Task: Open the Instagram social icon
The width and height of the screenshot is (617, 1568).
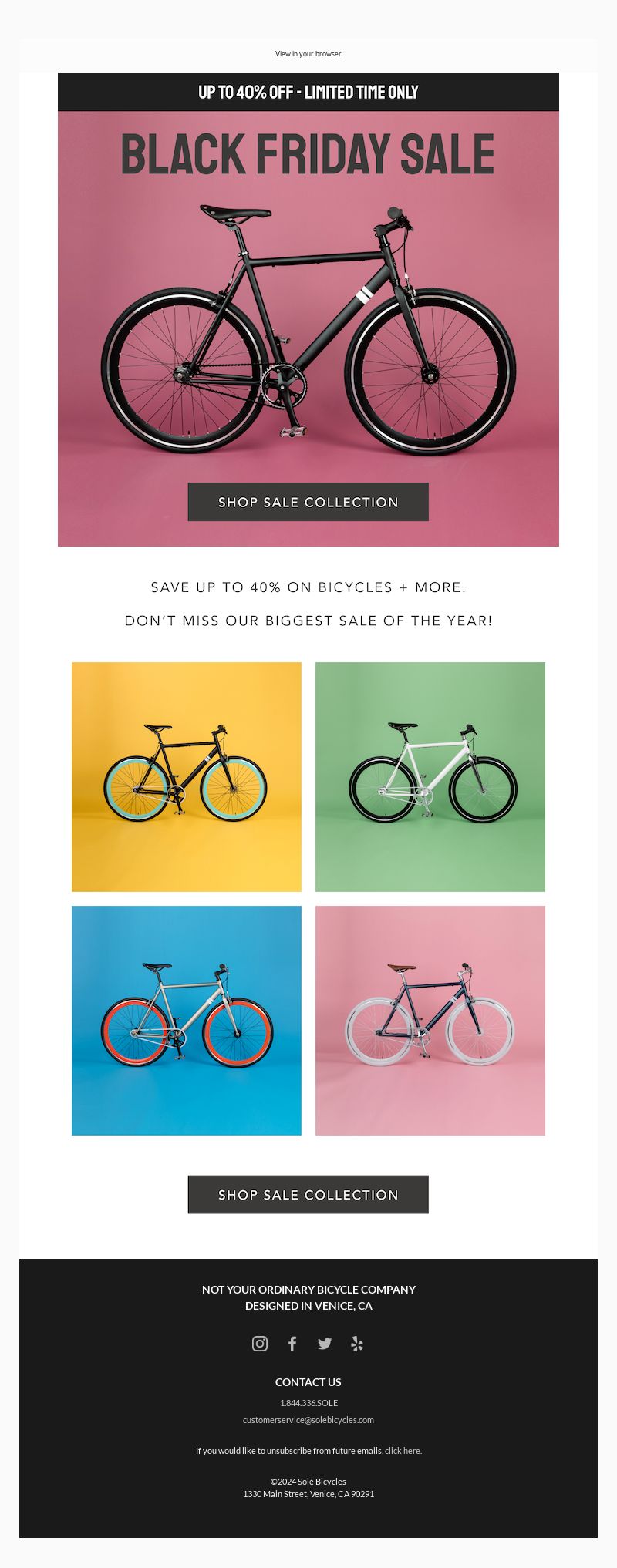Action: point(260,1344)
